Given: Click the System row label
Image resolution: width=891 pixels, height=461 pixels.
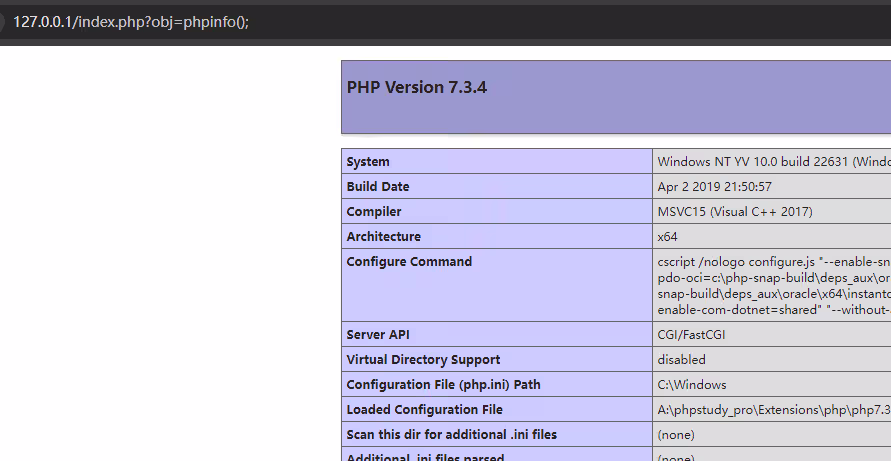Looking at the screenshot, I should click(368, 162).
